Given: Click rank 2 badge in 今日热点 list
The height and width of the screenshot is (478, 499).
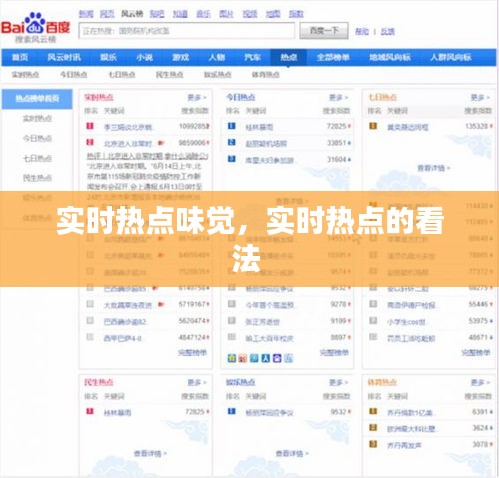Looking at the screenshot, I should pos(232,143).
